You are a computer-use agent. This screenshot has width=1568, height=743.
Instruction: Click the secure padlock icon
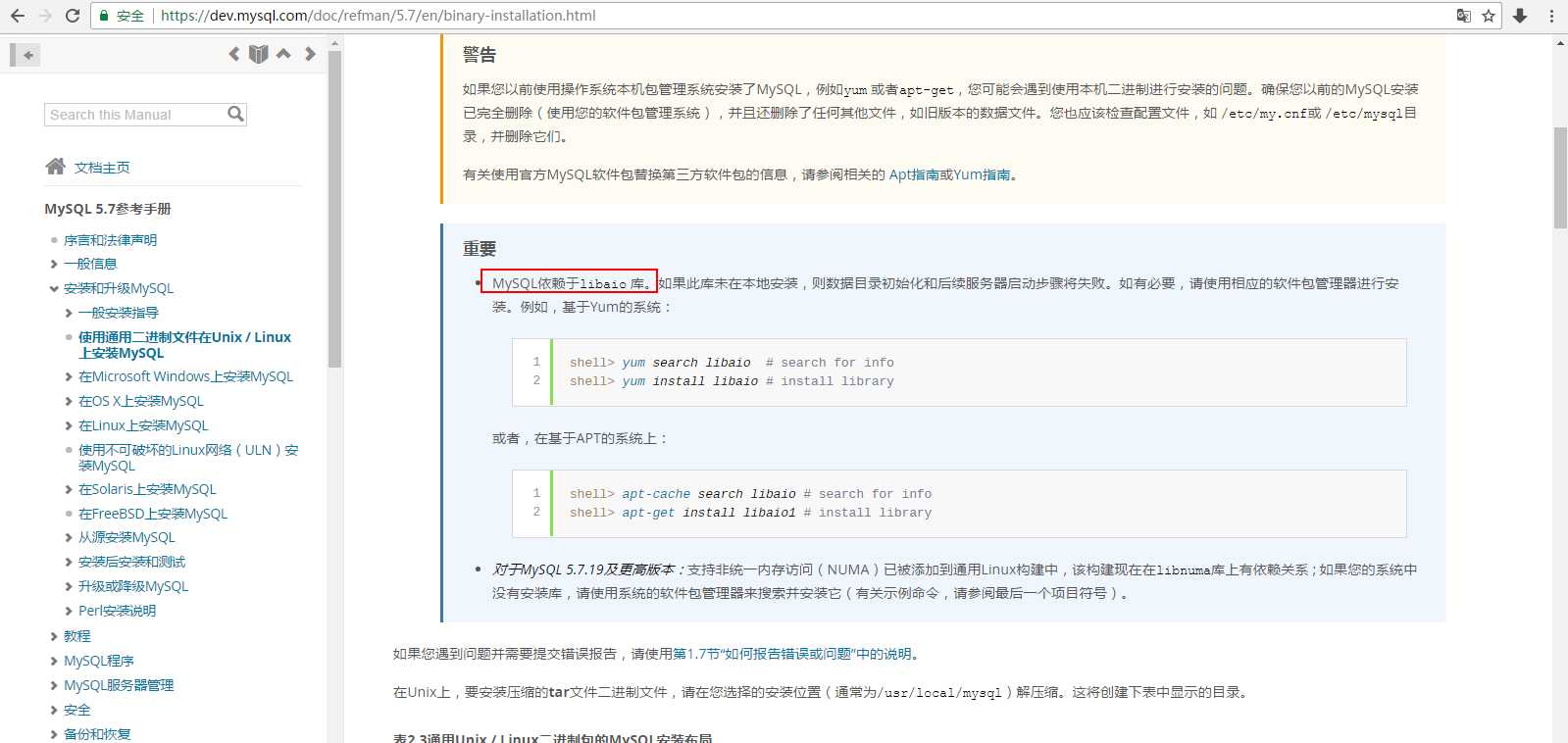coord(104,16)
